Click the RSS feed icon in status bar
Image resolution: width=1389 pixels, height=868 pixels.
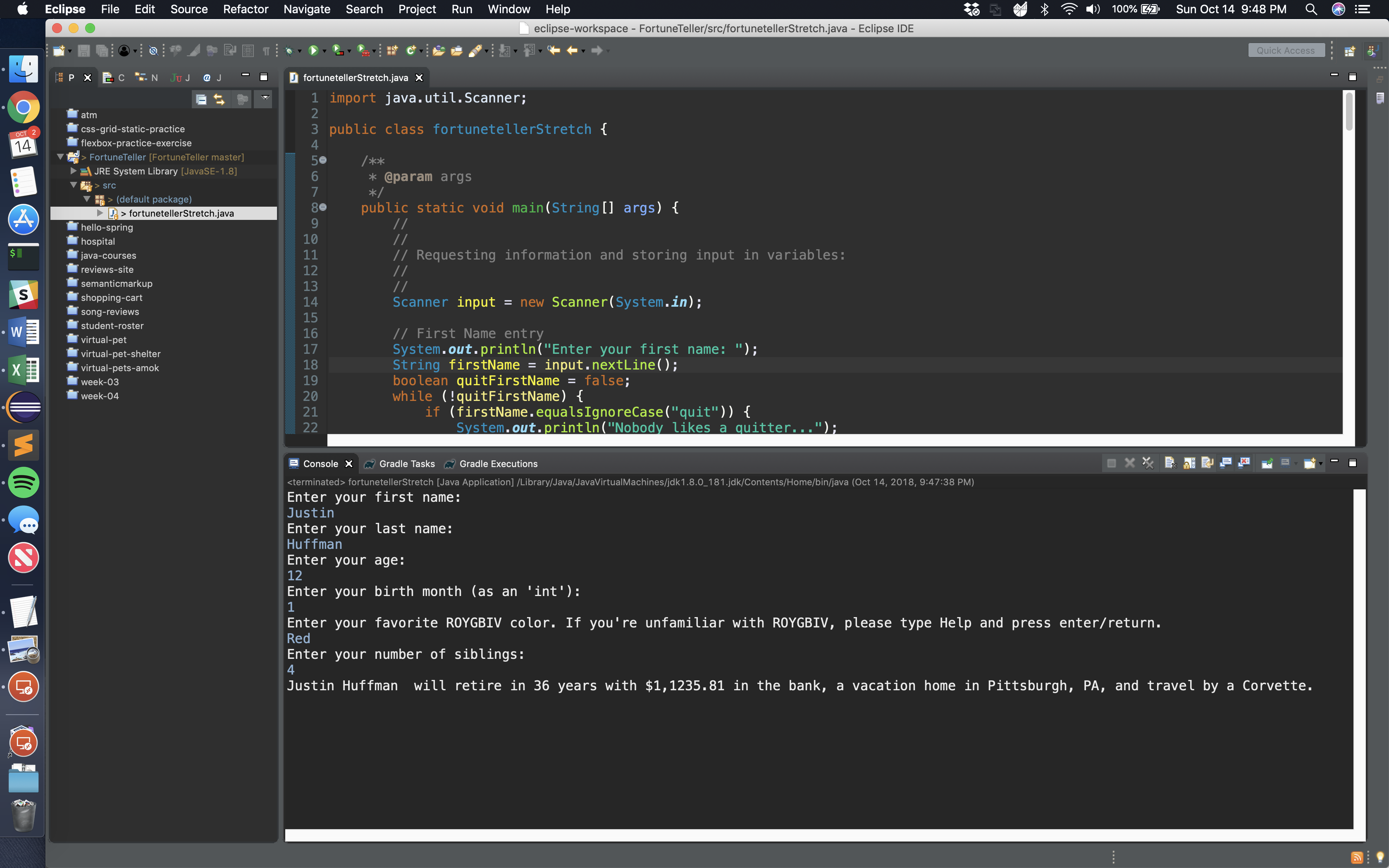(x=1358, y=858)
